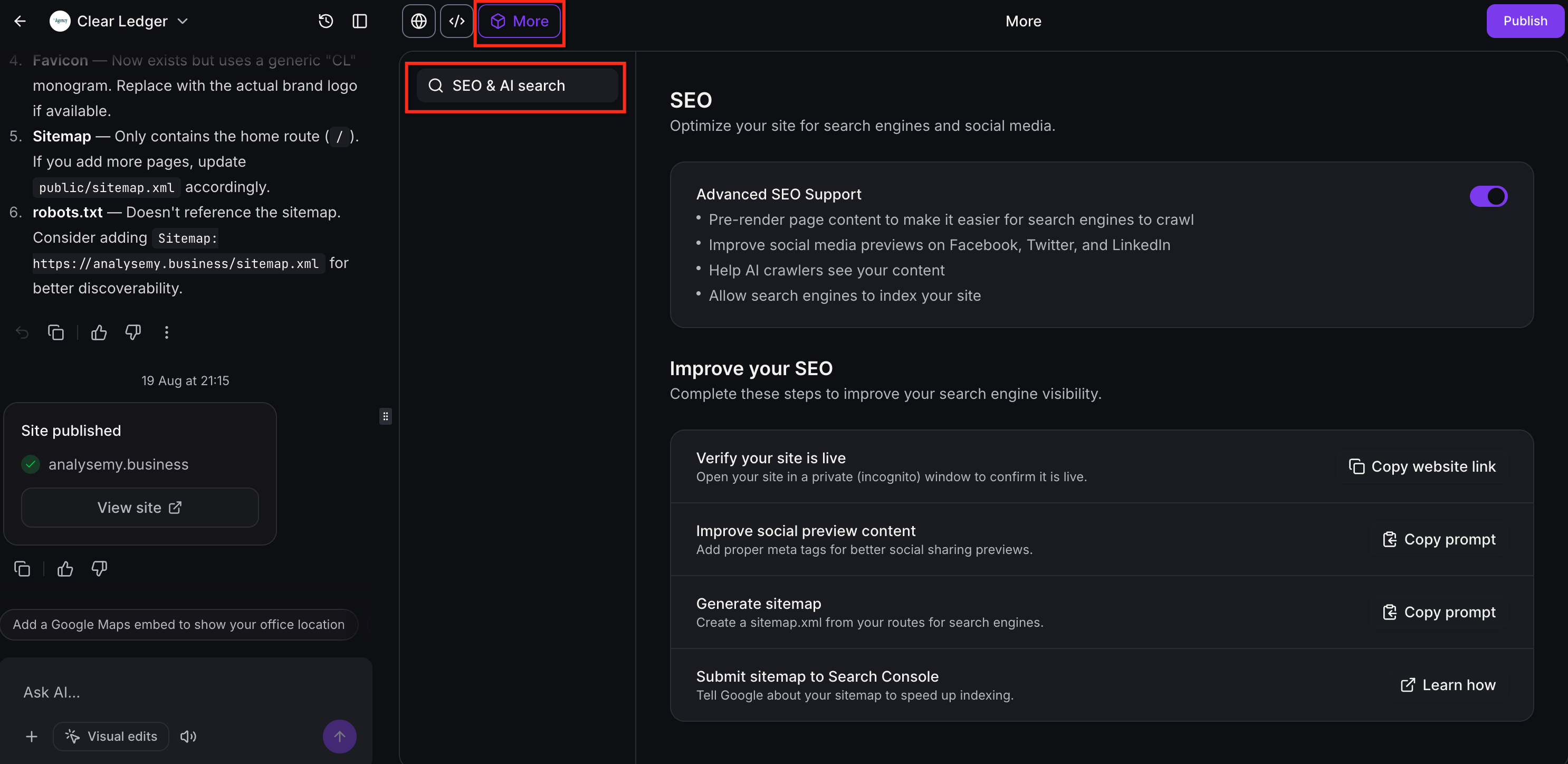This screenshot has height=764, width=1568.
Task: Toggle the sidebar panel layout icon
Action: pos(360,21)
